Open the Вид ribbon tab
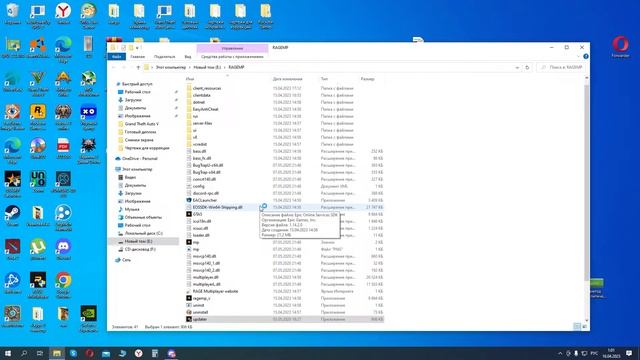 (188, 57)
